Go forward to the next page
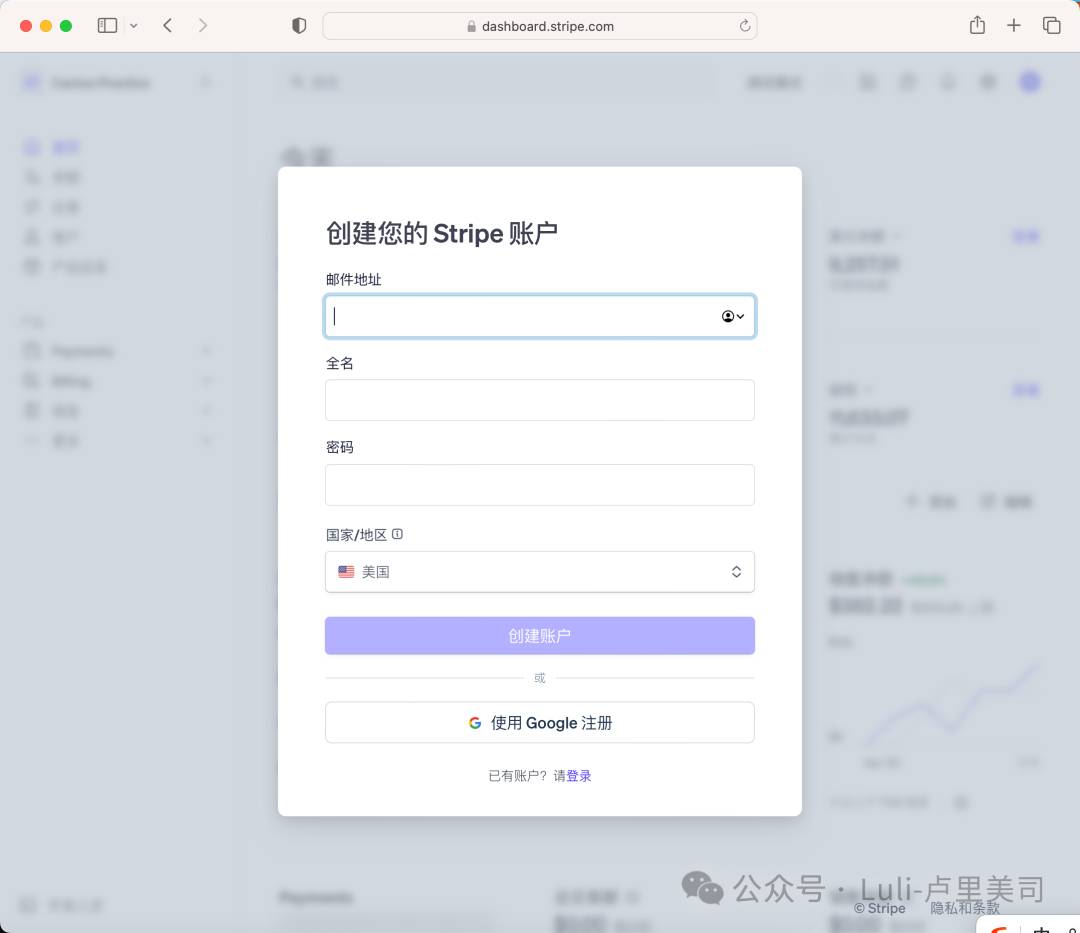Viewport: 1080px width, 933px height. click(x=202, y=26)
